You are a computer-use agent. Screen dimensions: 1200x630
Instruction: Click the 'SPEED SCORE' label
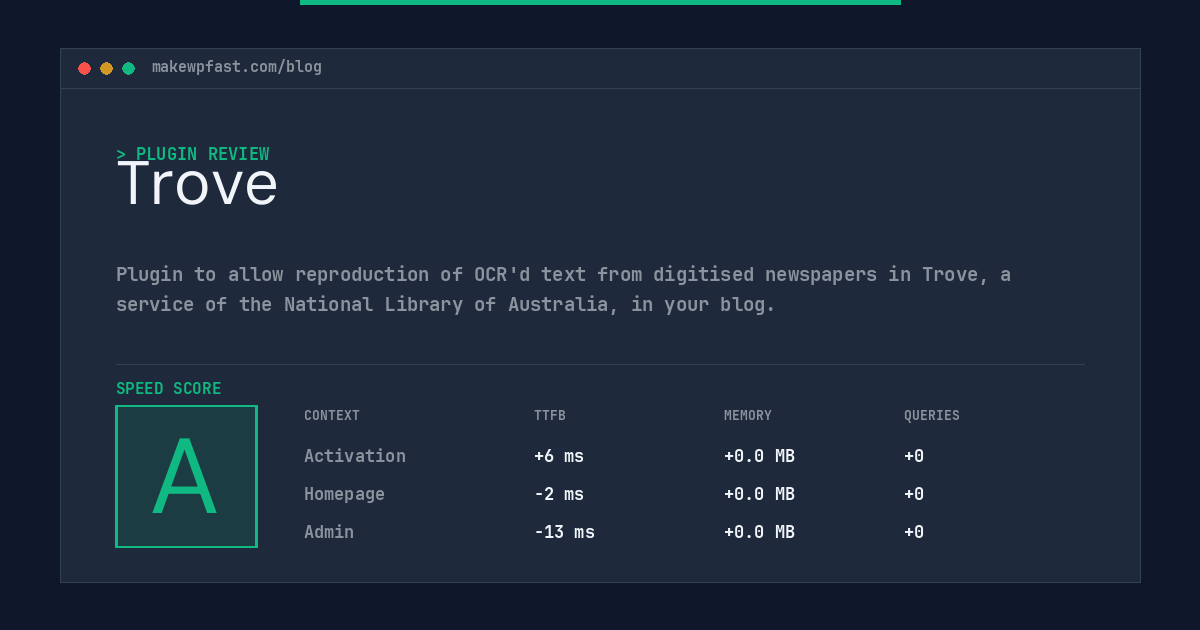pyautogui.click(x=169, y=389)
